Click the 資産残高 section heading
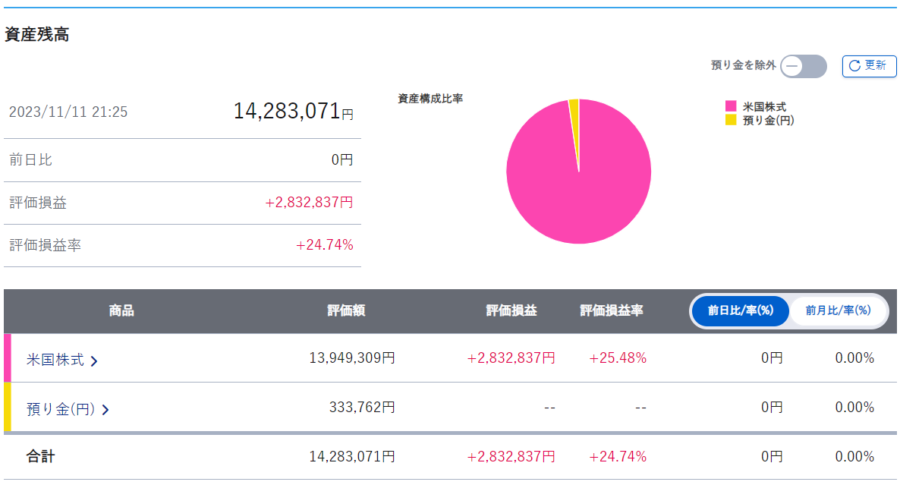900x485 pixels. (x=36, y=34)
